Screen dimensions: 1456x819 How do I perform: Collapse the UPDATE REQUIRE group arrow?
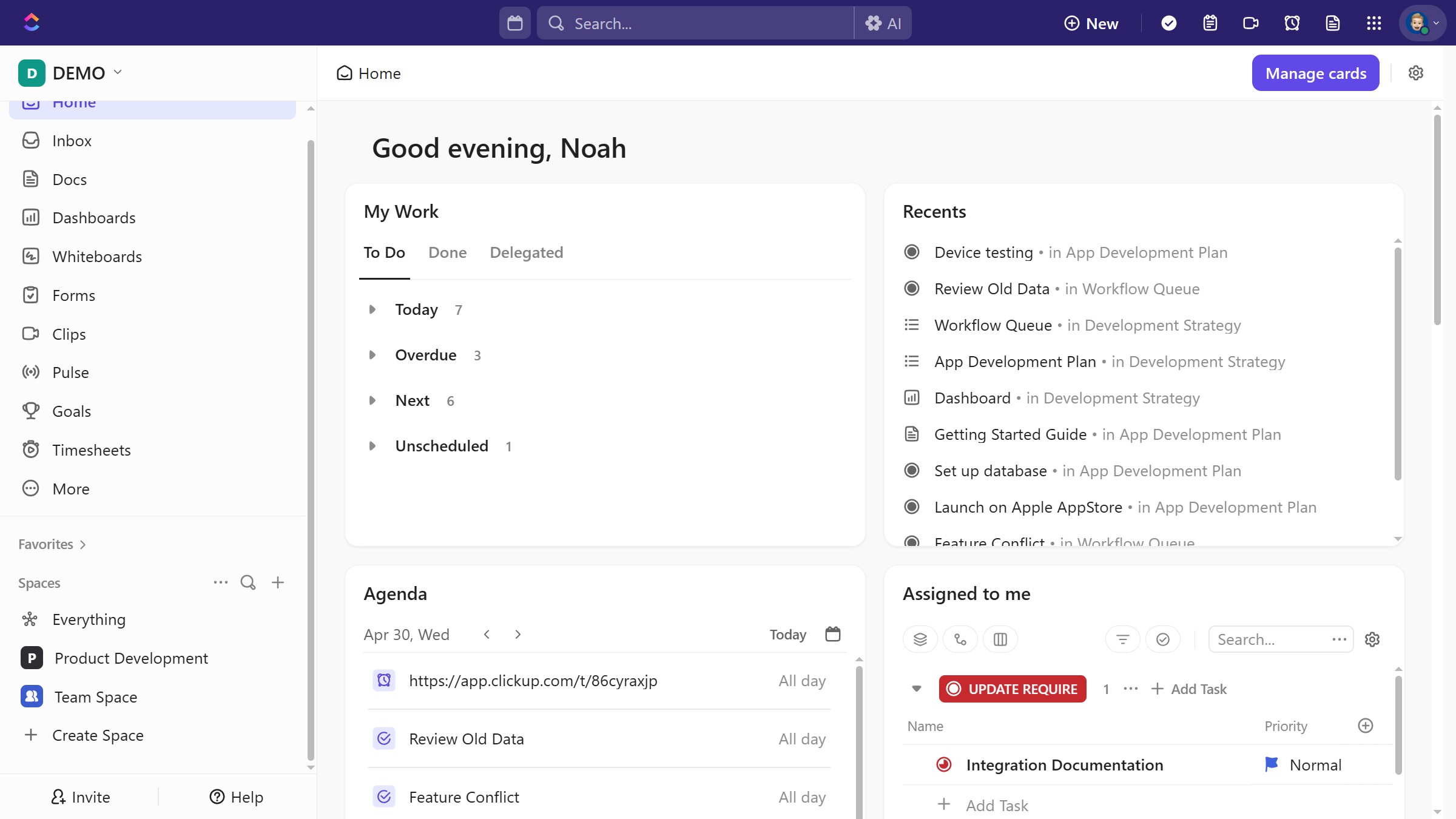(917, 689)
